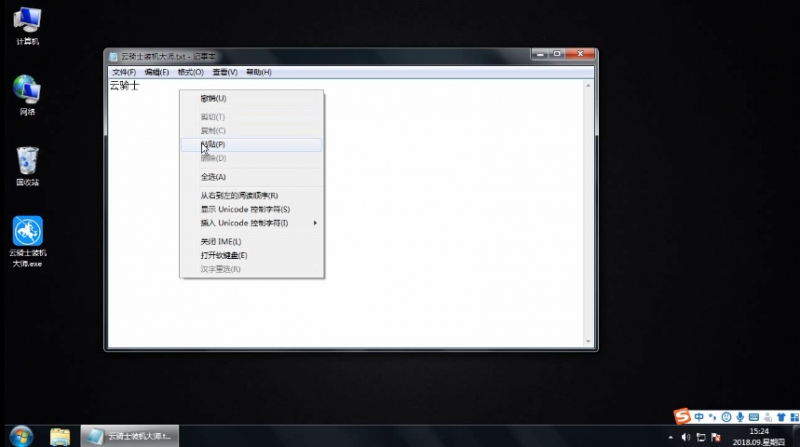Open the file explorer taskbar icon
800x447 pixels.
(x=60, y=437)
